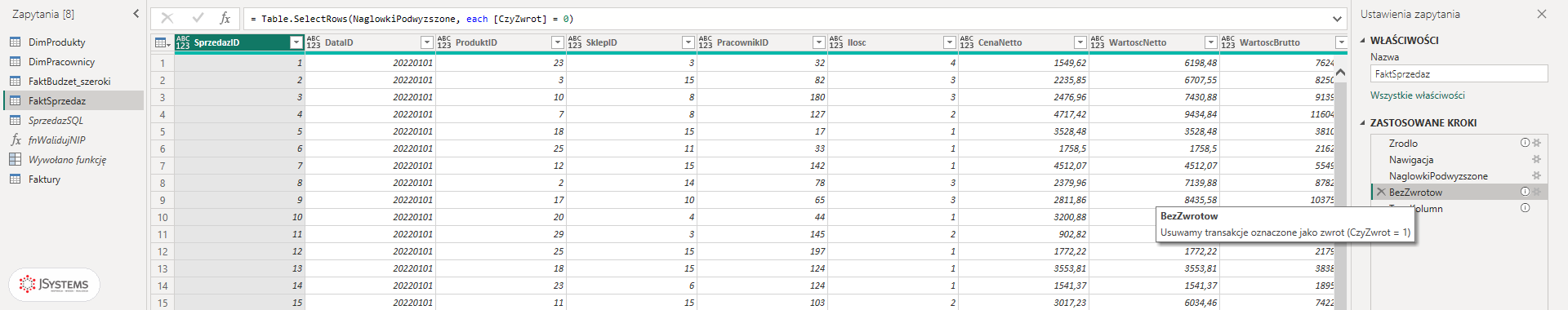Open filter dropdown for CenaNetto column
The image size is (1568, 310).
click(1080, 42)
